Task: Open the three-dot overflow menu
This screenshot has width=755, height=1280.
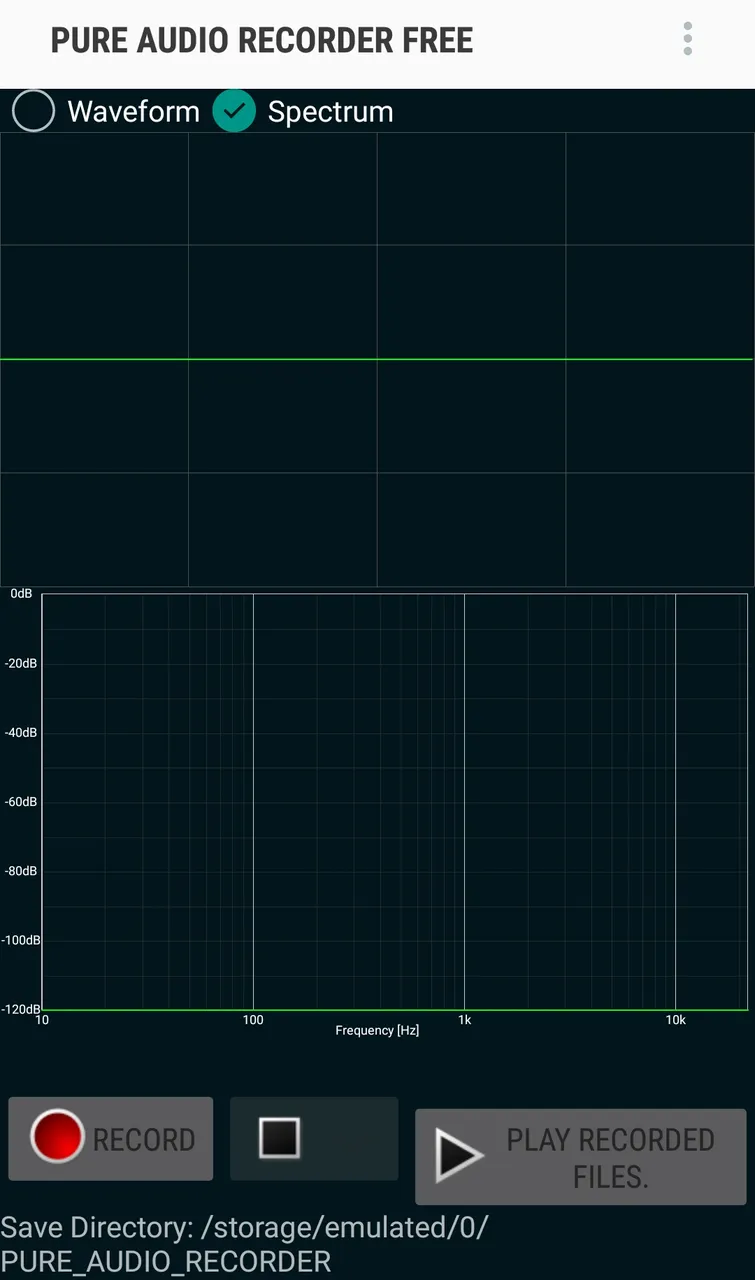Action: pos(687,39)
